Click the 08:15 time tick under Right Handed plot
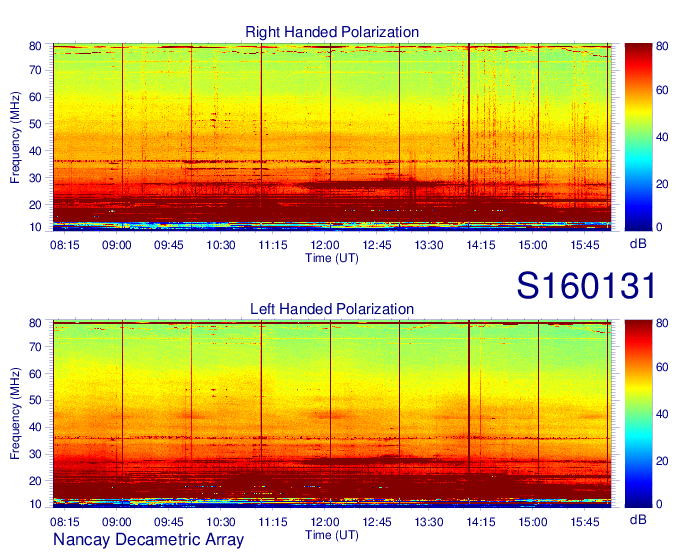The width and height of the screenshot is (680, 552). click(65, 245)
